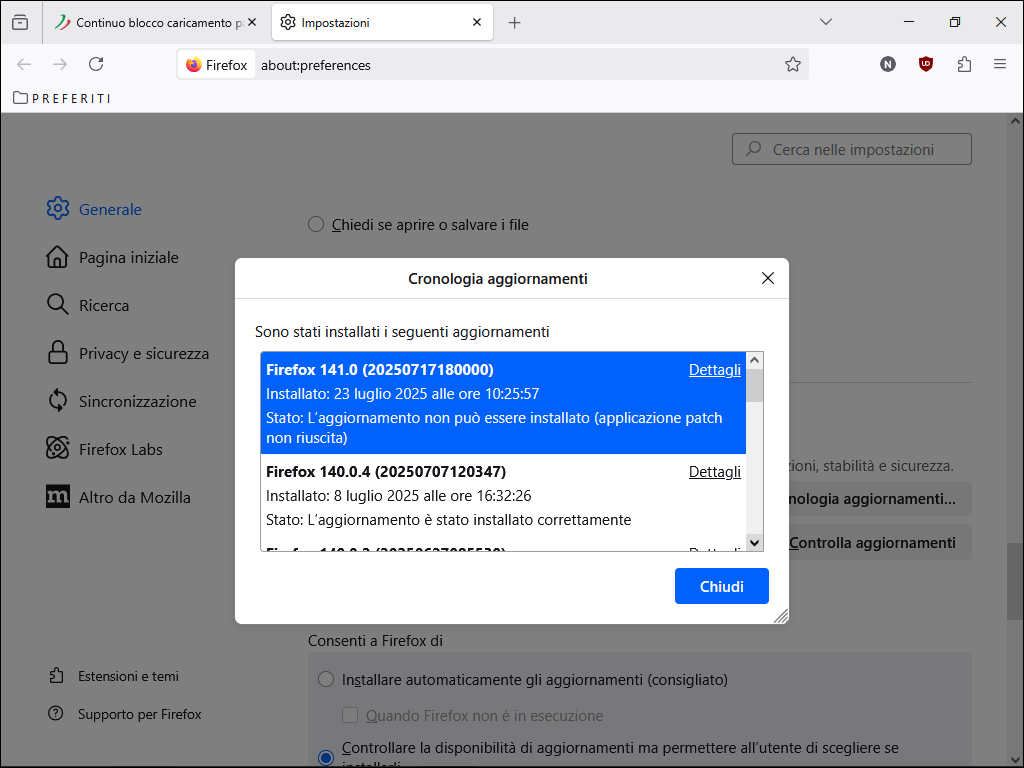The height and width of the screenshot is (768, 1024).
Task: Click the preferences page vertical scrollbar thumb
Action: point(1015,581)
